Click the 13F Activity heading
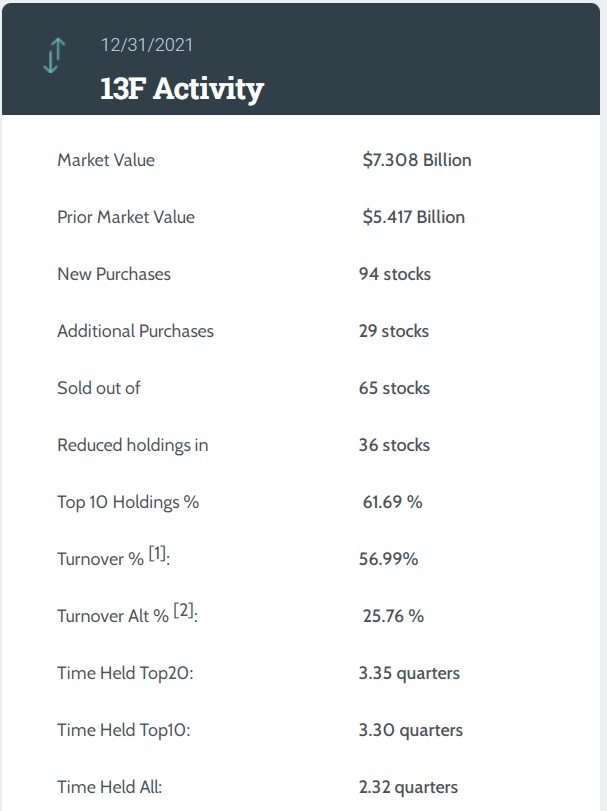 click(x=182, y=88)
